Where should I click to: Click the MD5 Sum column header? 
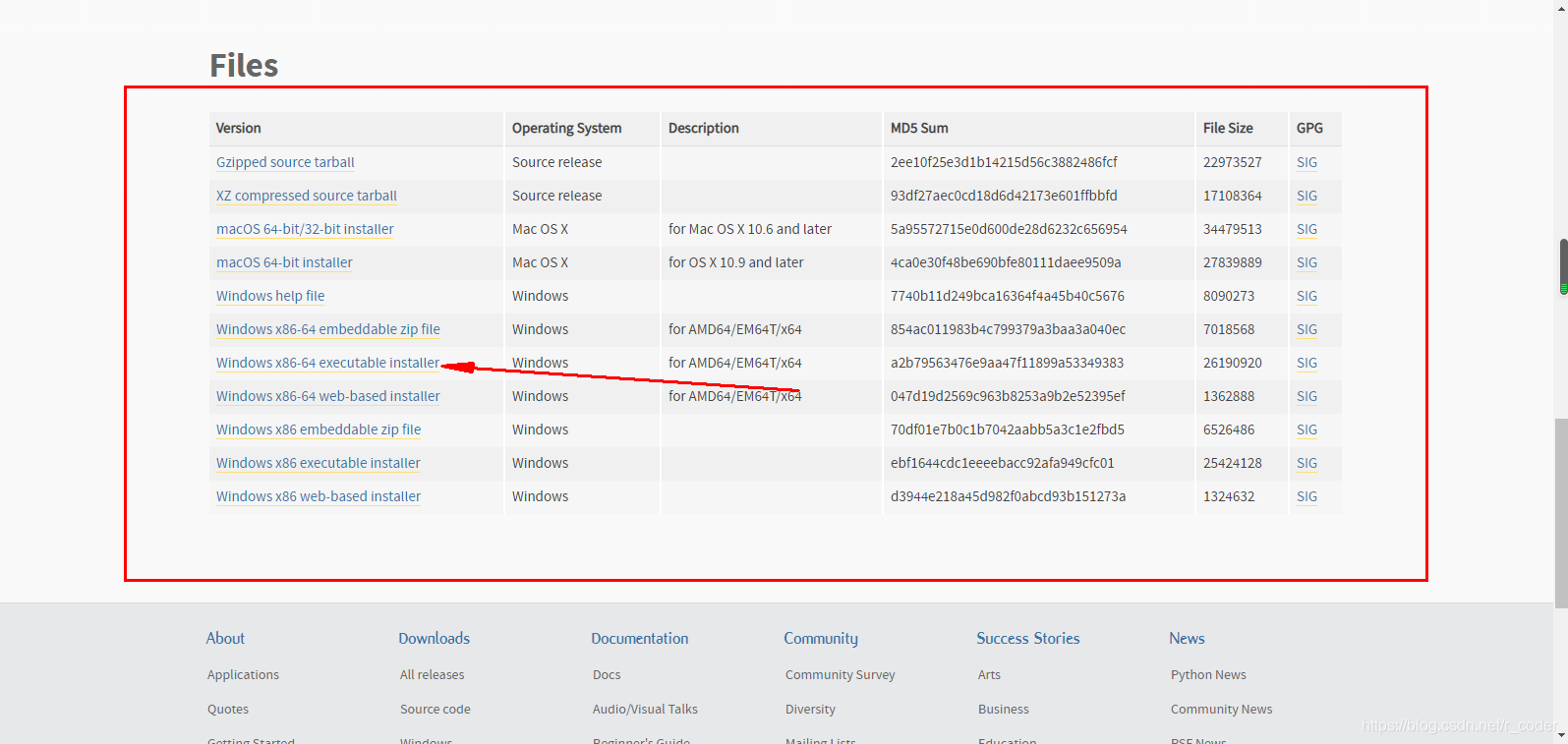click(x=919, y=128)
